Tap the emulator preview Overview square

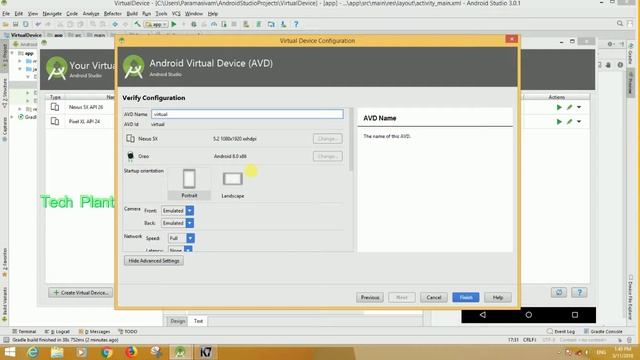pyautogui.click(x=575, y=315)
